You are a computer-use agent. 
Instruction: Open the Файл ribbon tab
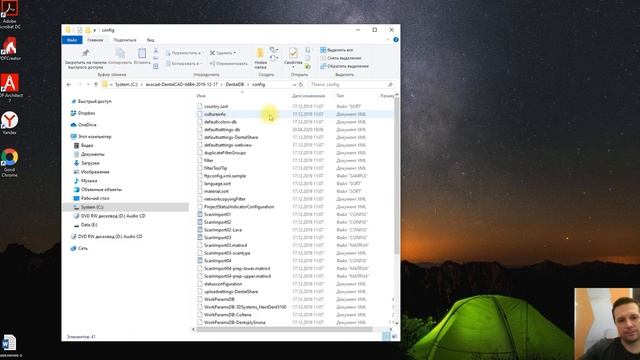[x=72, y=40]
